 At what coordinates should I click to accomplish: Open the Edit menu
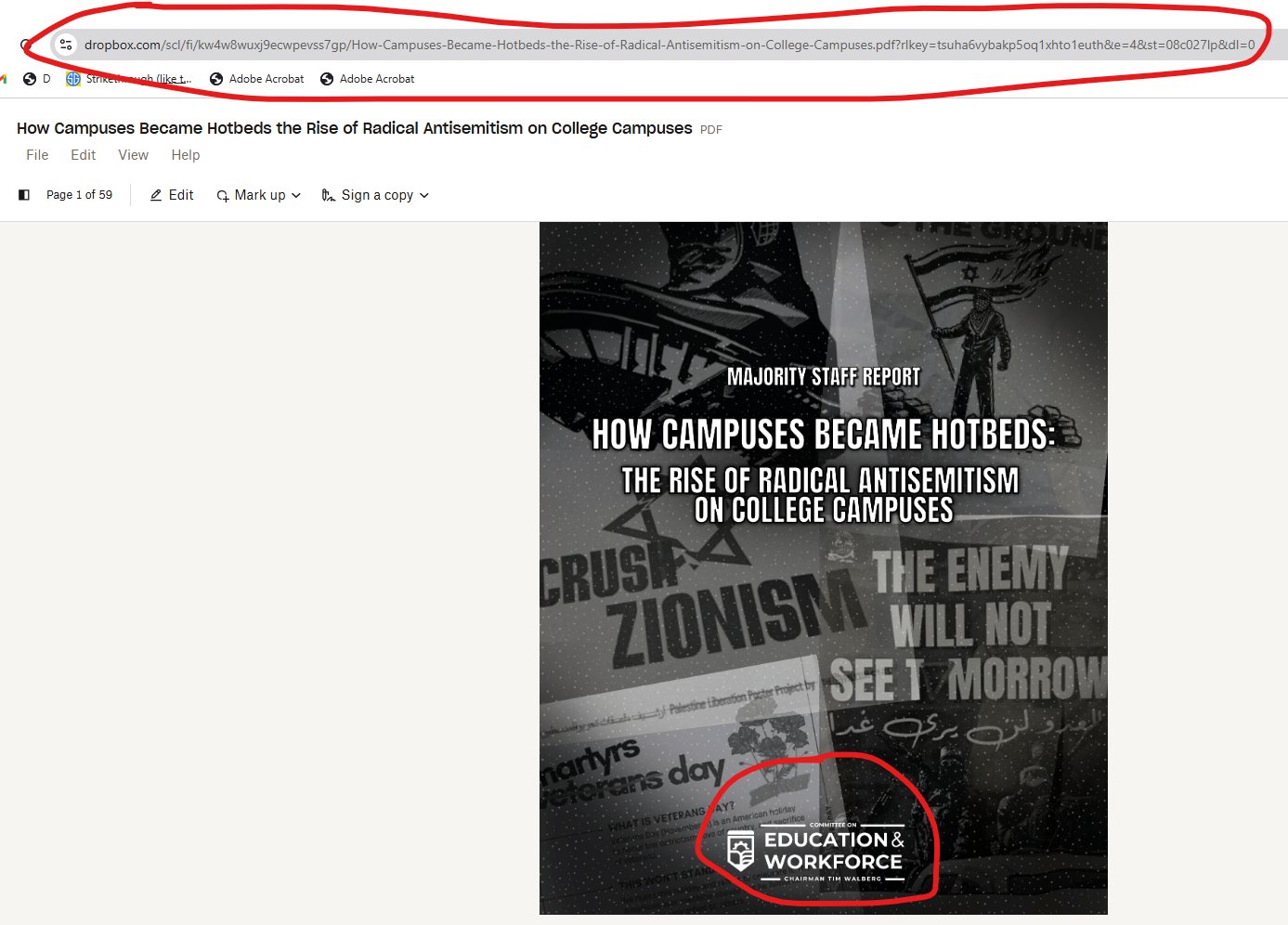click(83, 155)
